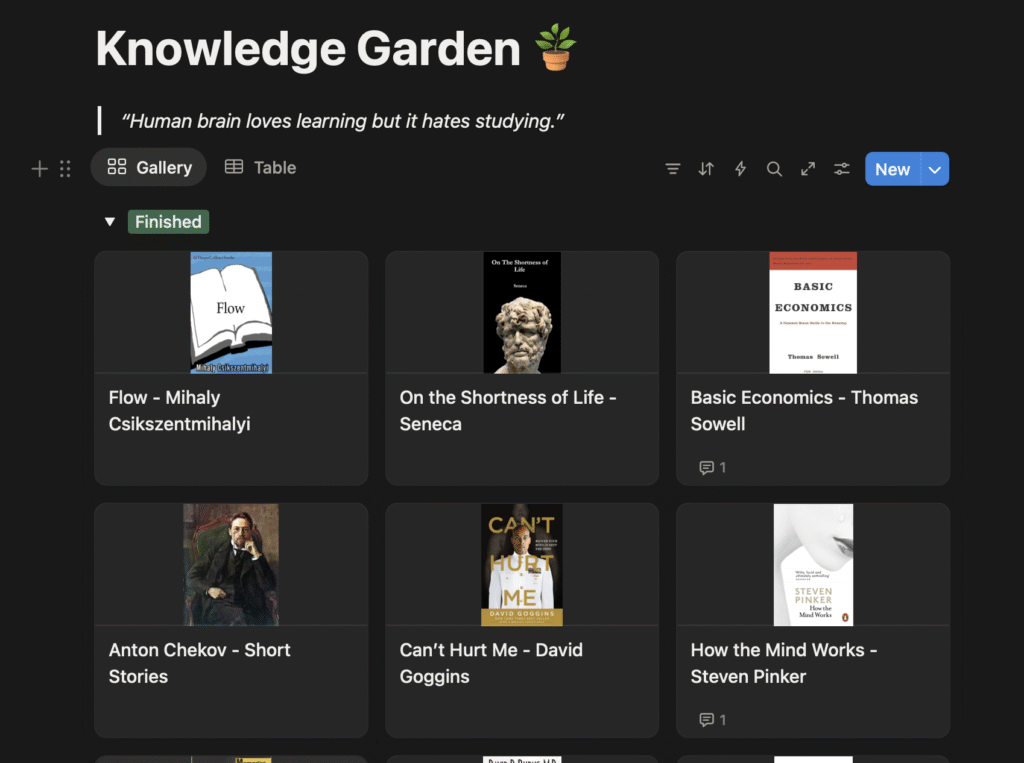
Task: Open comment on Basic Economics card
Action: point(712,467)
